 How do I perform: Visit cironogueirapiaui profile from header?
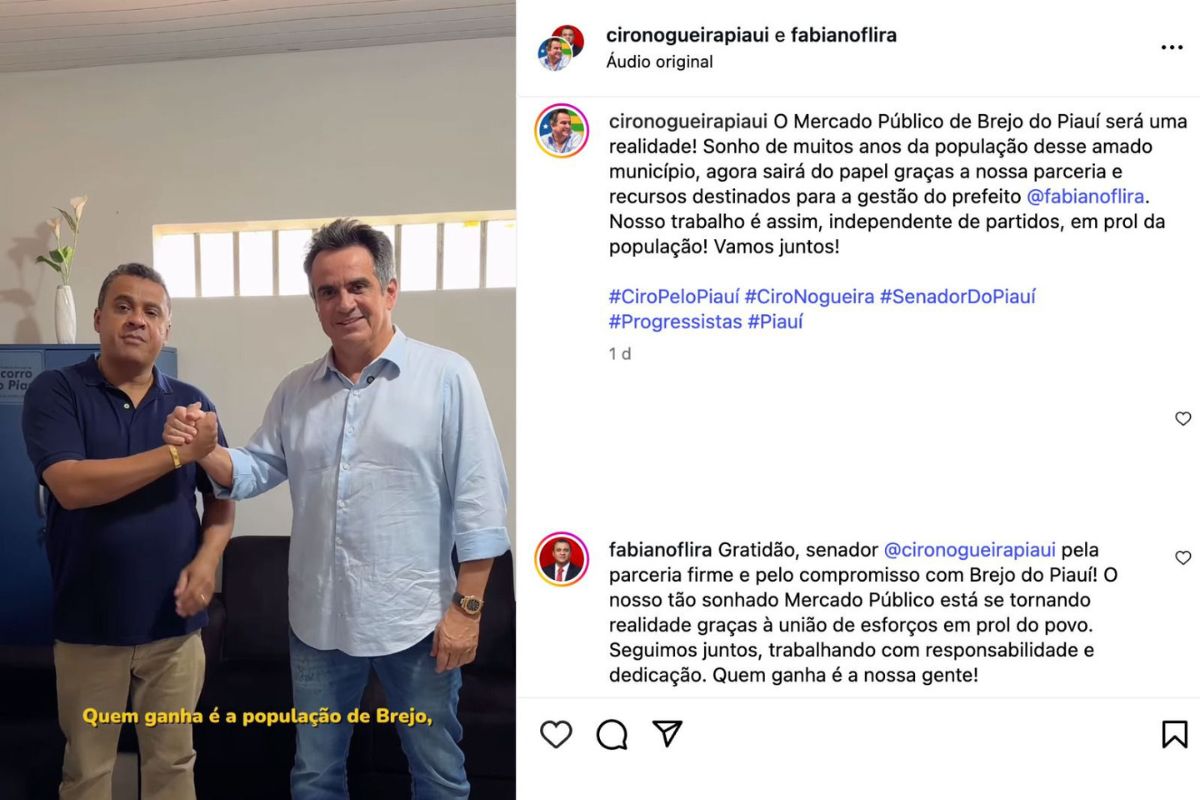pyautogui.click(x=688, y=35)
